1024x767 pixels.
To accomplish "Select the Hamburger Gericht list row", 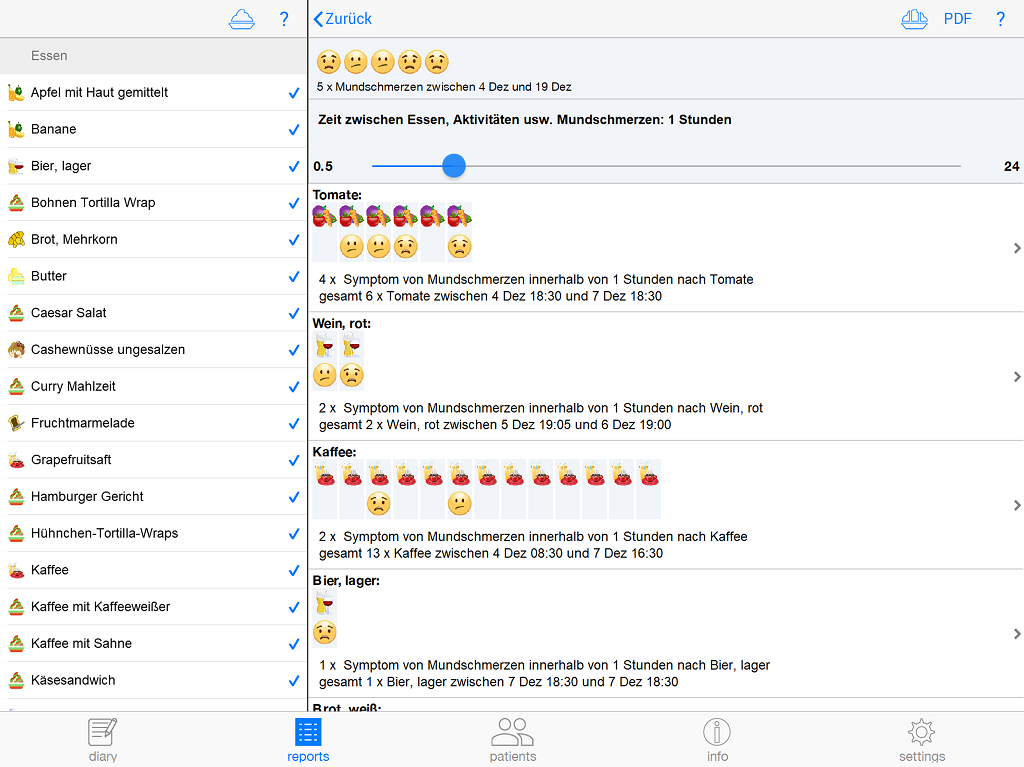I will click(153, 497).
